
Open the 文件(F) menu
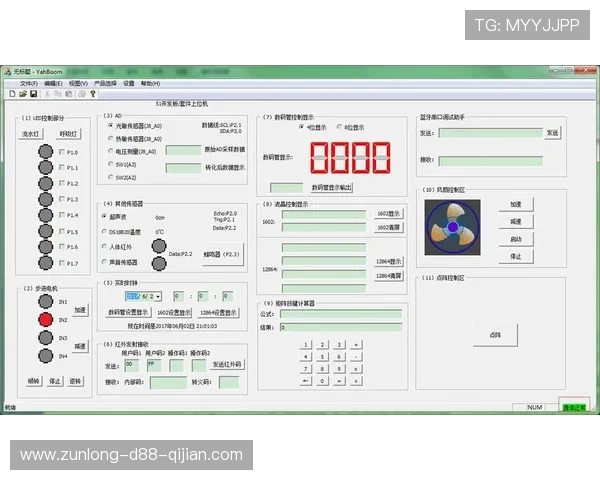(28, 83)
